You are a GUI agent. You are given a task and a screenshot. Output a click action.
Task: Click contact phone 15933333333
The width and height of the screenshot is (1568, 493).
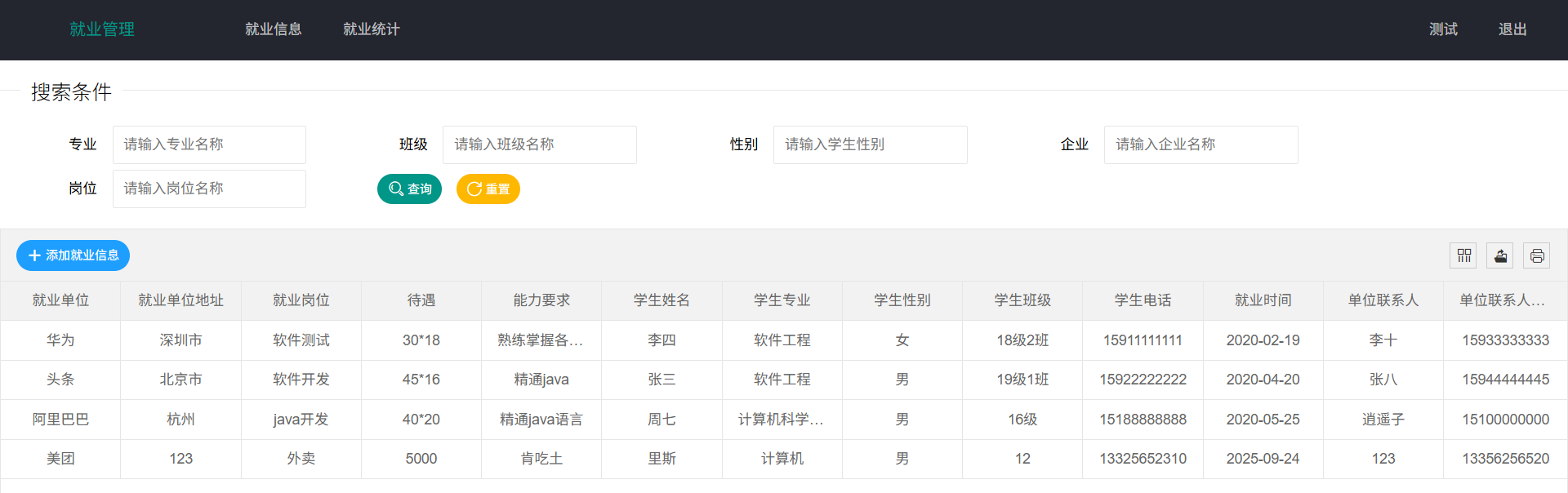[x=1505, y=340]
